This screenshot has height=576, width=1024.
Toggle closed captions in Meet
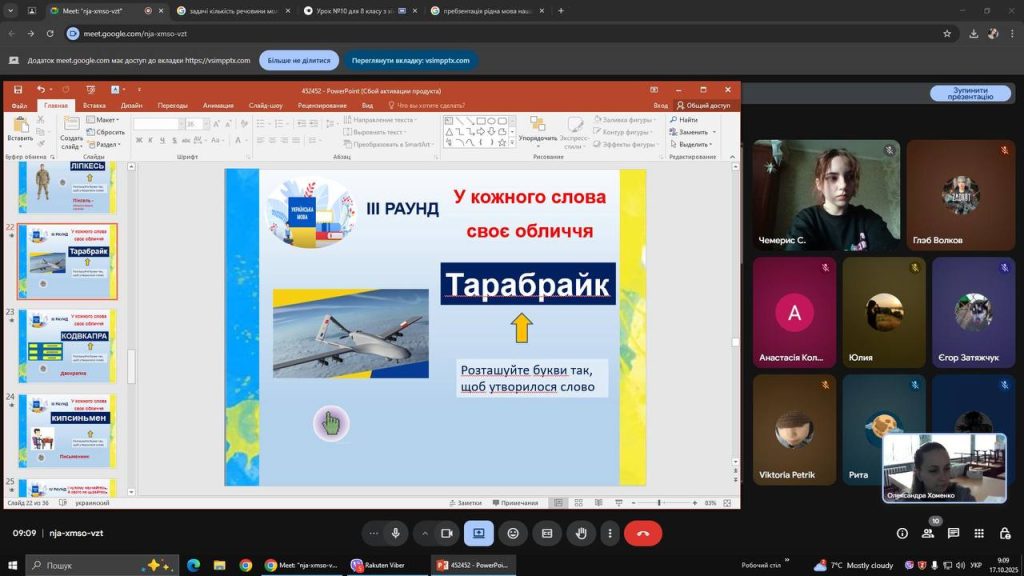point(547,534)
